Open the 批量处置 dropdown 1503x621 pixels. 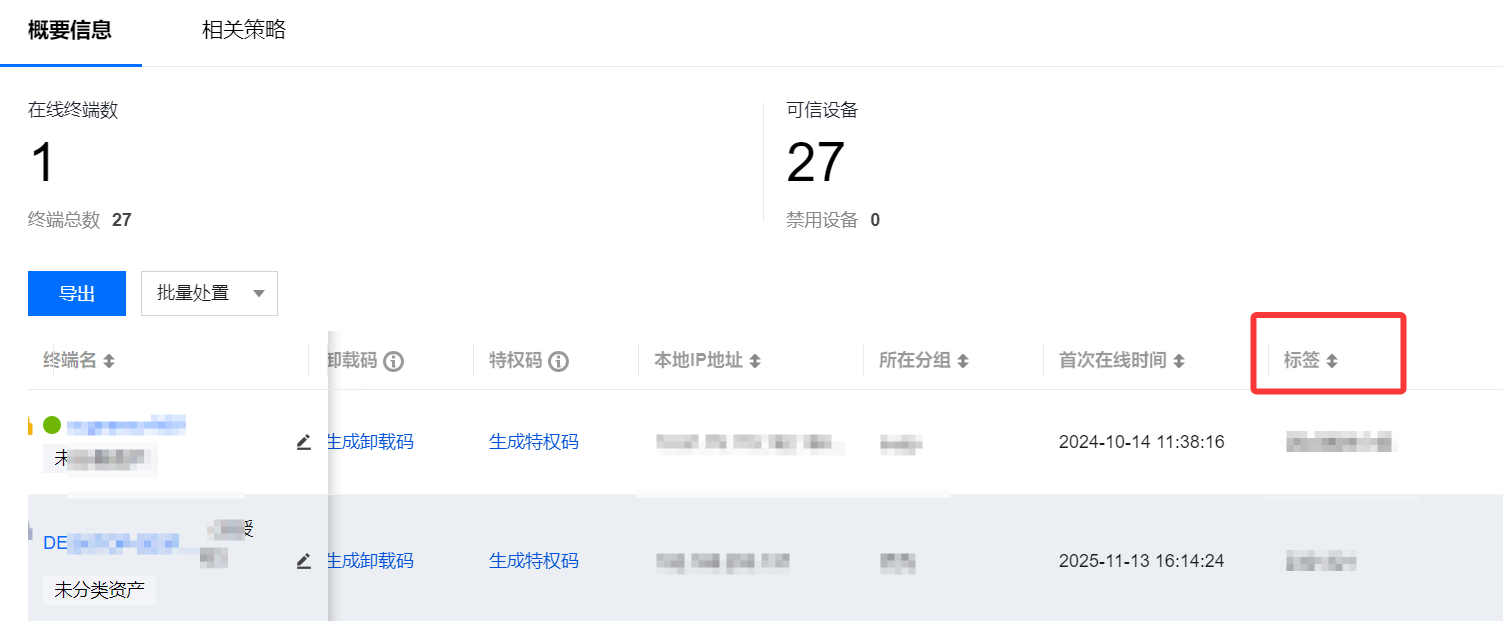point(209,293)
